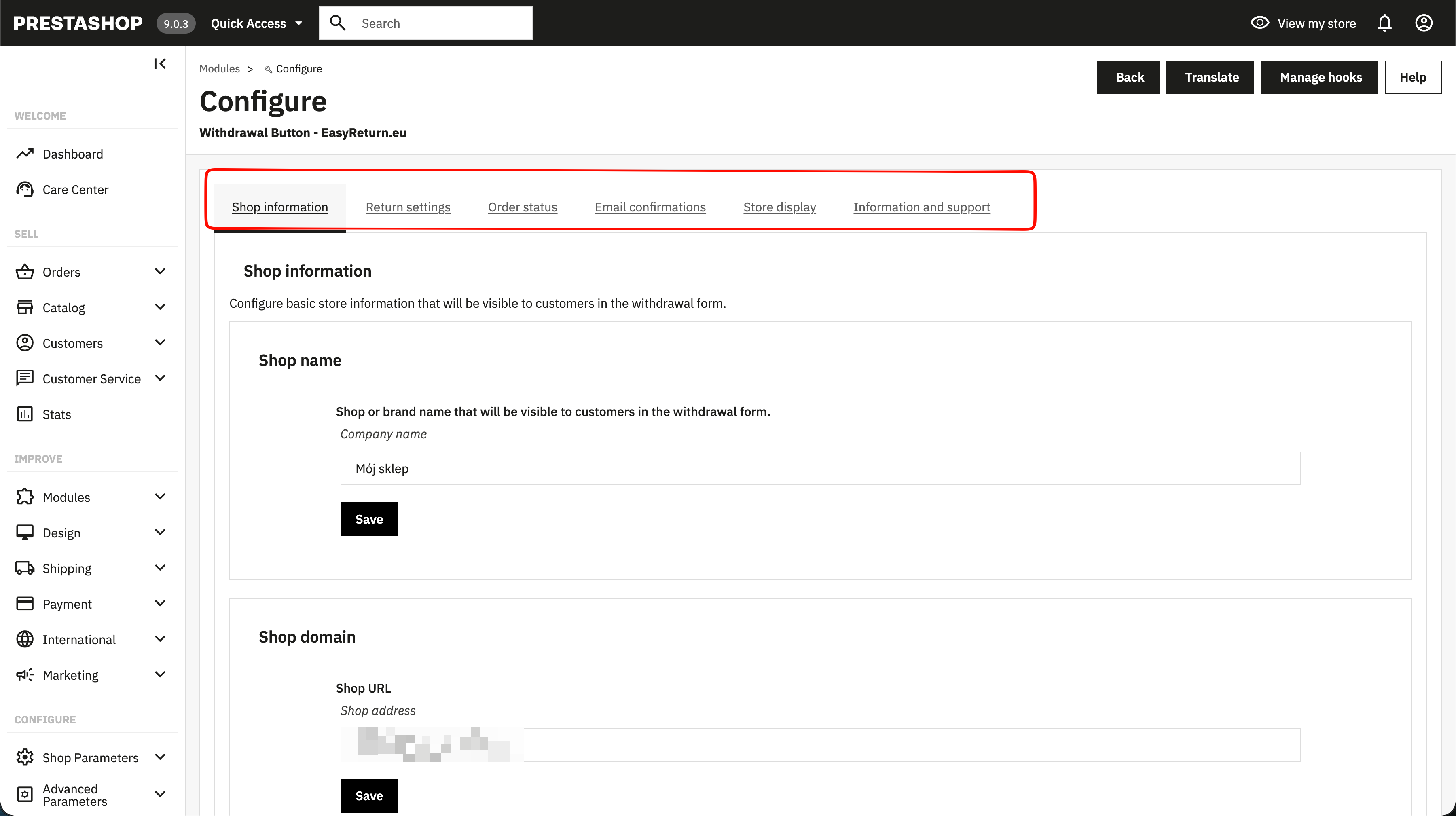The width and height of the screenshot is (1456, 816).
Task: Click the Modules puzzle icon
Action: pos(25,497)
